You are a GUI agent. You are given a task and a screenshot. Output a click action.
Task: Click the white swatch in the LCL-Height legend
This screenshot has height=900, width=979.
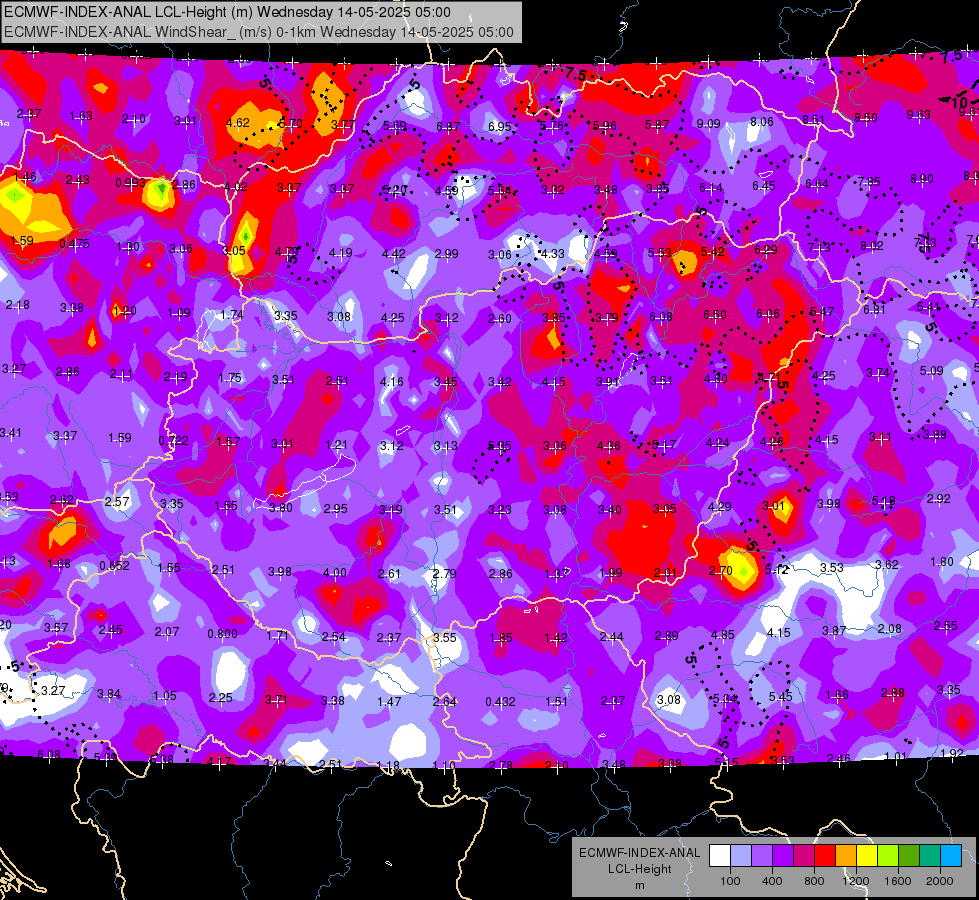pyautogui.click(x=720, y=855)
